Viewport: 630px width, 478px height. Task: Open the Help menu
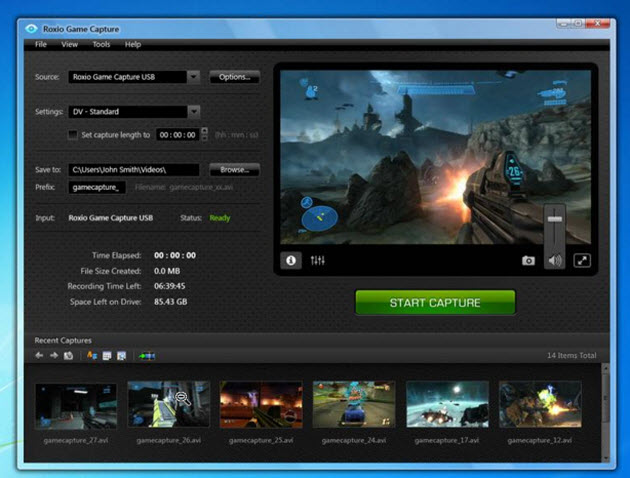133,44
